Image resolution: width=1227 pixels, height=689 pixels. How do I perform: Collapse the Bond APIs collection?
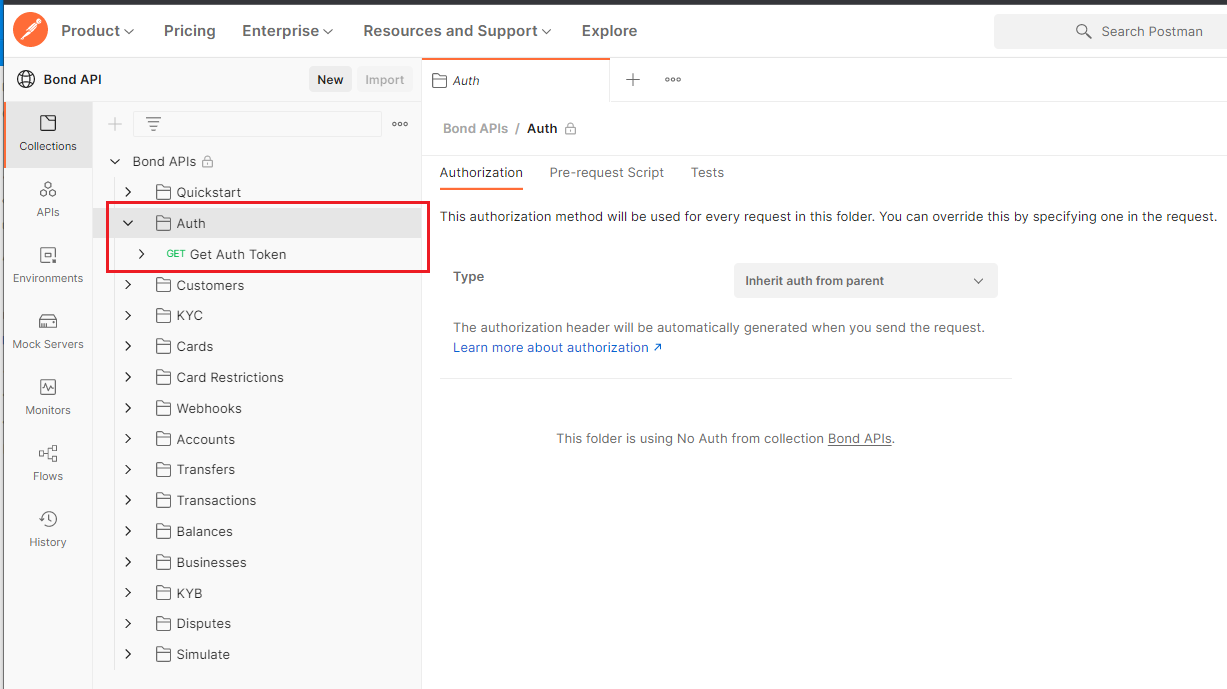click(115, 161)
